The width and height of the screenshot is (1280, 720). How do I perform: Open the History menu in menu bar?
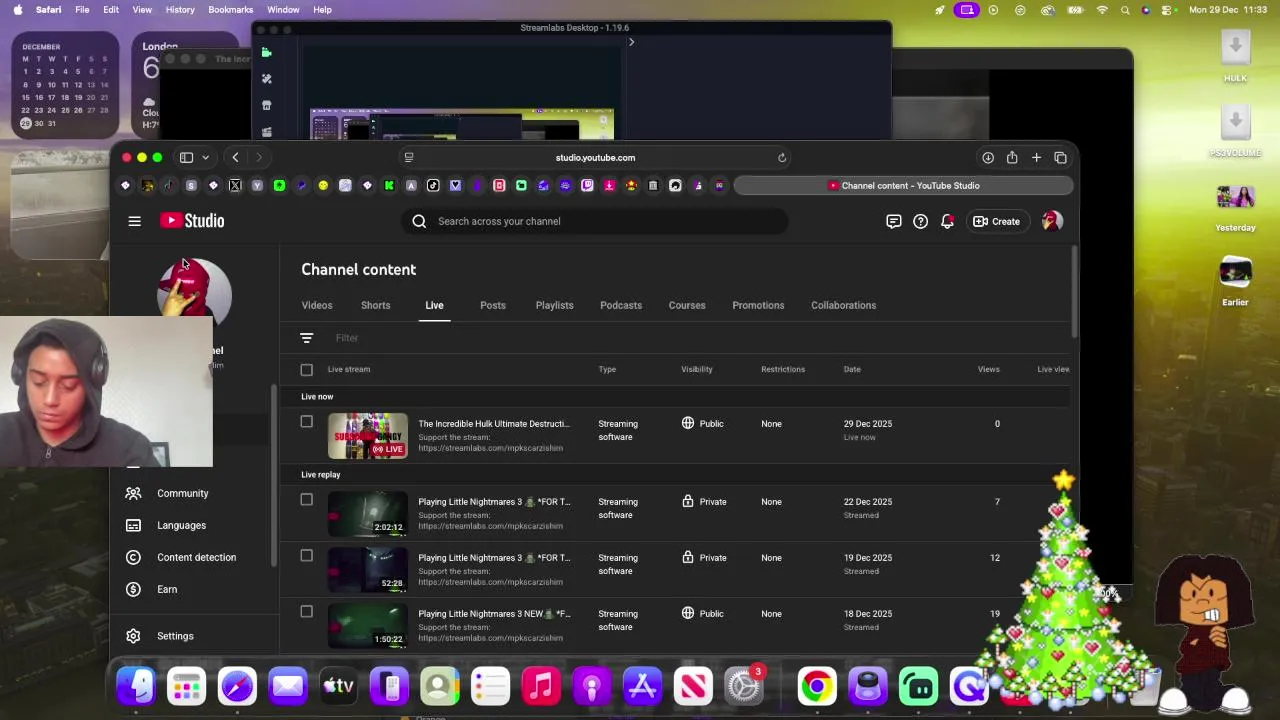(180, 9)
